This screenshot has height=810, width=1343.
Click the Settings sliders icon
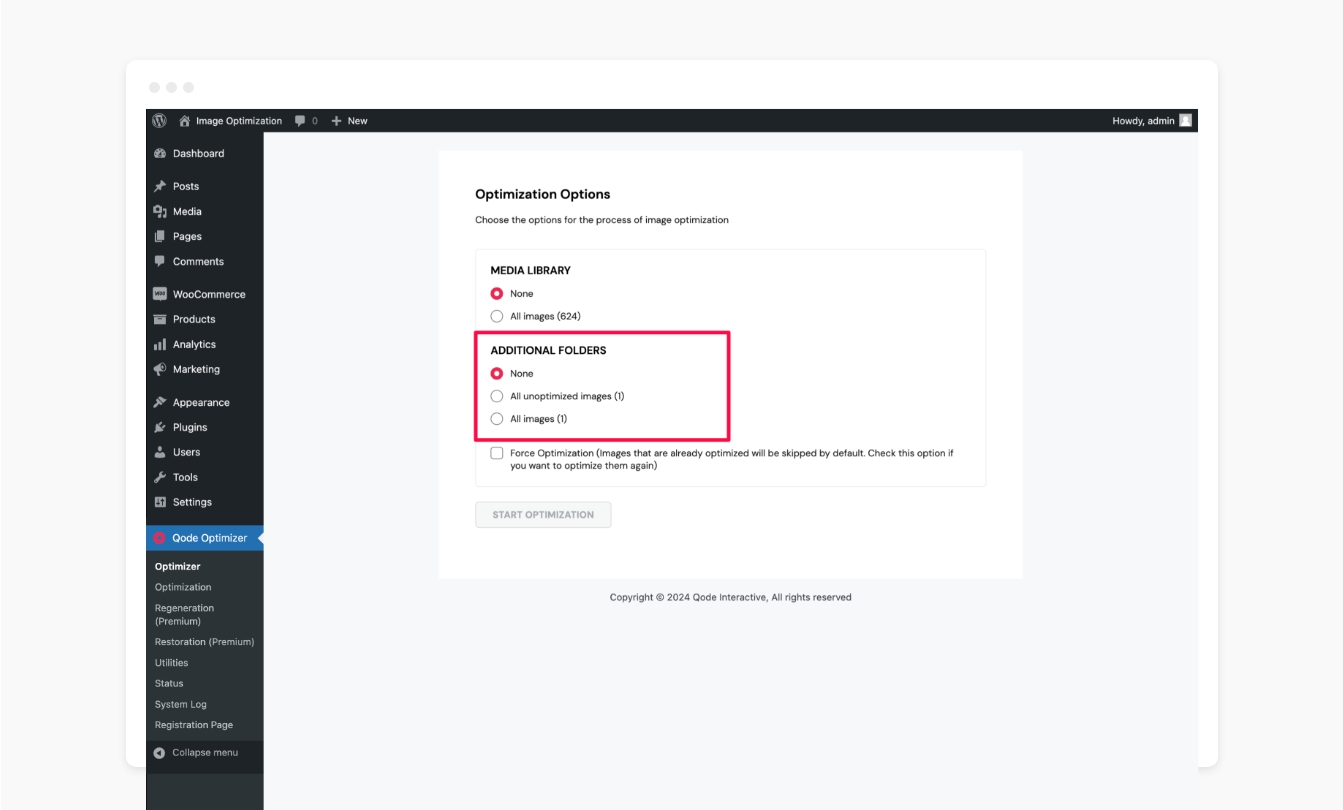click(x=159, y=502)
